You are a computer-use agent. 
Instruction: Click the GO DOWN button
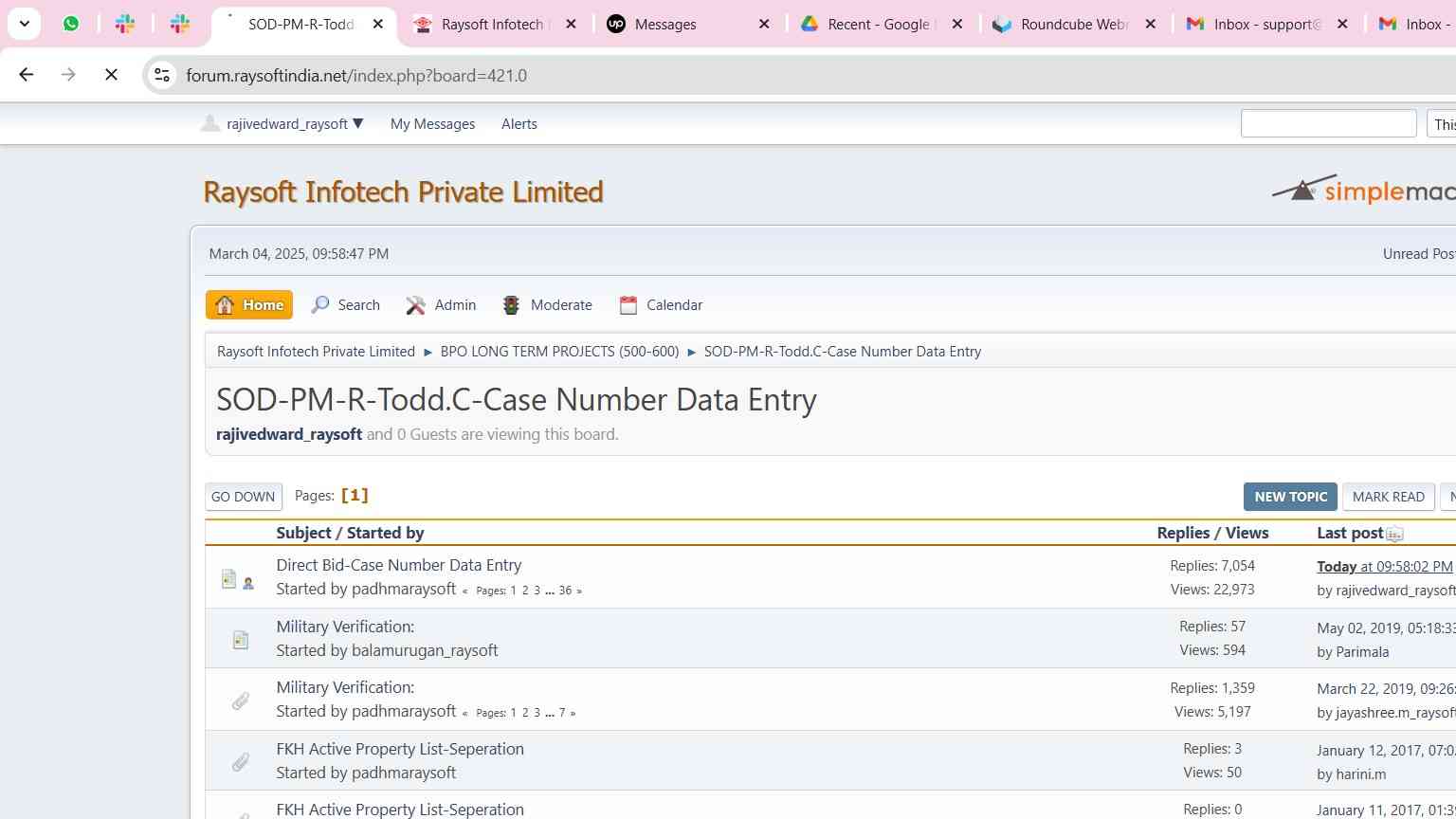tap(244, 496)
